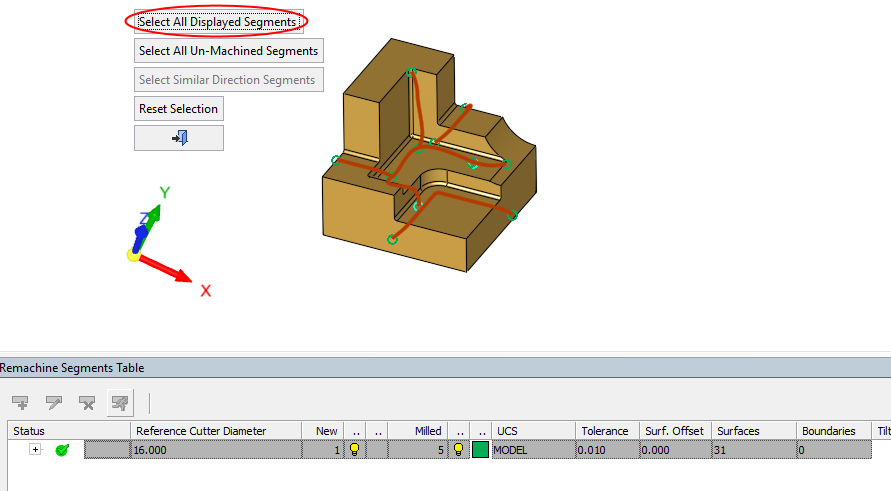Click the delete segment row toolbar icon
Image resolution: width=891 pixels, height=491 pixels.
coord(87,403)
